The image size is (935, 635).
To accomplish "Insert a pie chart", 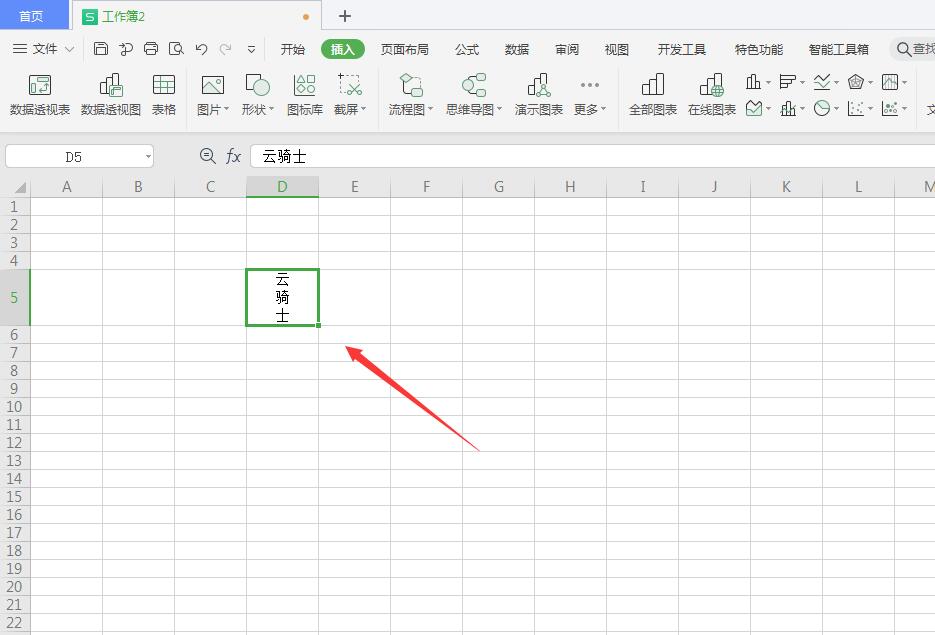I will [x=822, y=108].
